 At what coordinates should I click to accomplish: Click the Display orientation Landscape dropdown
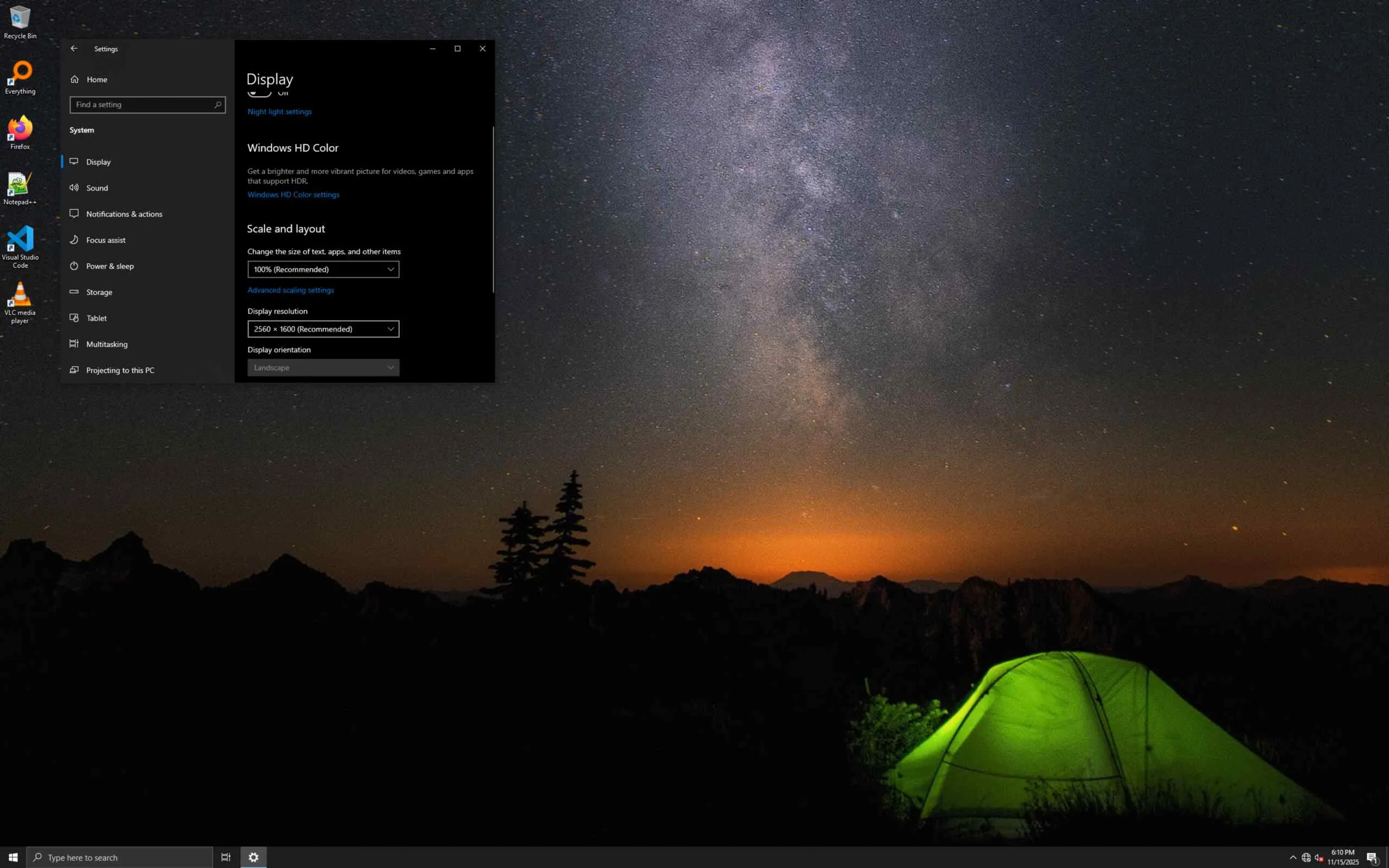323,367
